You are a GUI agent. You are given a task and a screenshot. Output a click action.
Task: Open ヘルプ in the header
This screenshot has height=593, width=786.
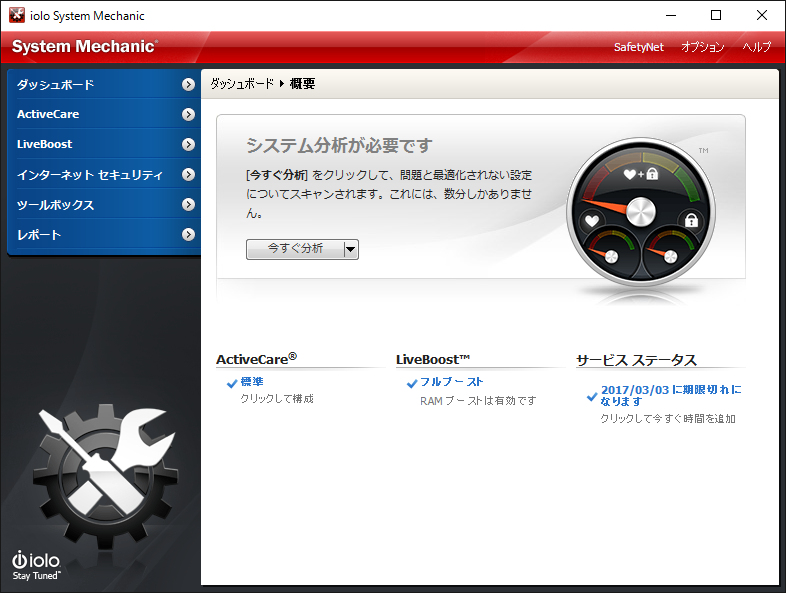(757, 47)
